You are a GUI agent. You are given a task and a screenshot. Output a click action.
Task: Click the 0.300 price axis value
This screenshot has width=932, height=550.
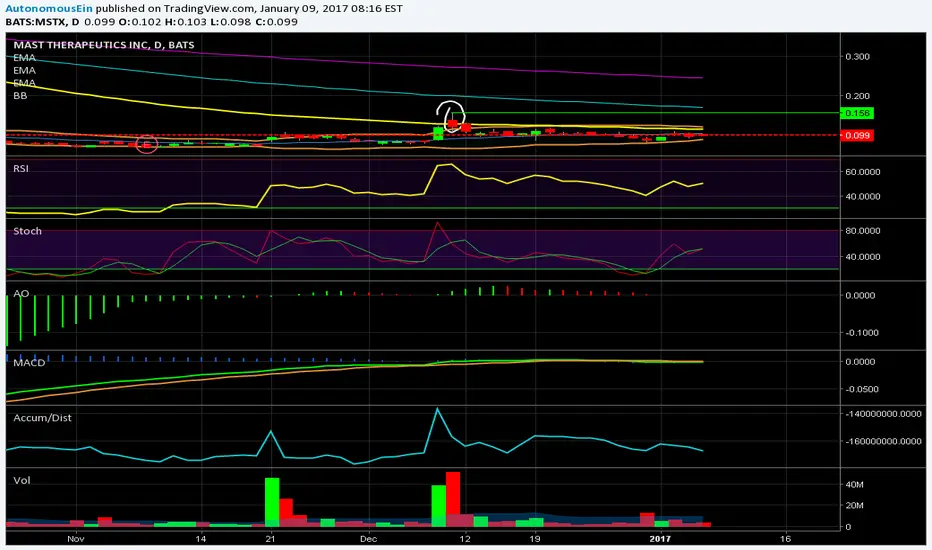[857, 57]
